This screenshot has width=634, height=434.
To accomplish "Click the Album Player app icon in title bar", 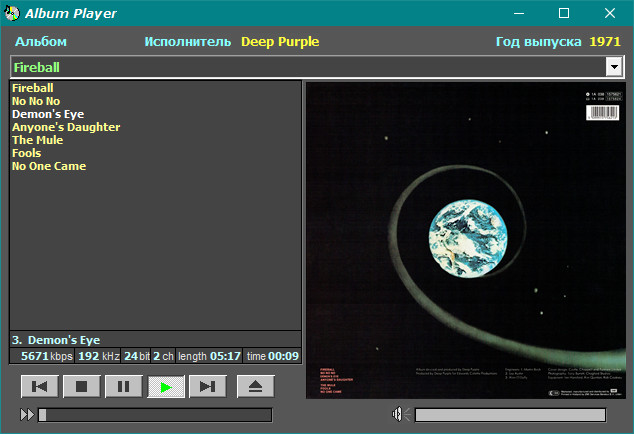I will click(x=12, y=13).
